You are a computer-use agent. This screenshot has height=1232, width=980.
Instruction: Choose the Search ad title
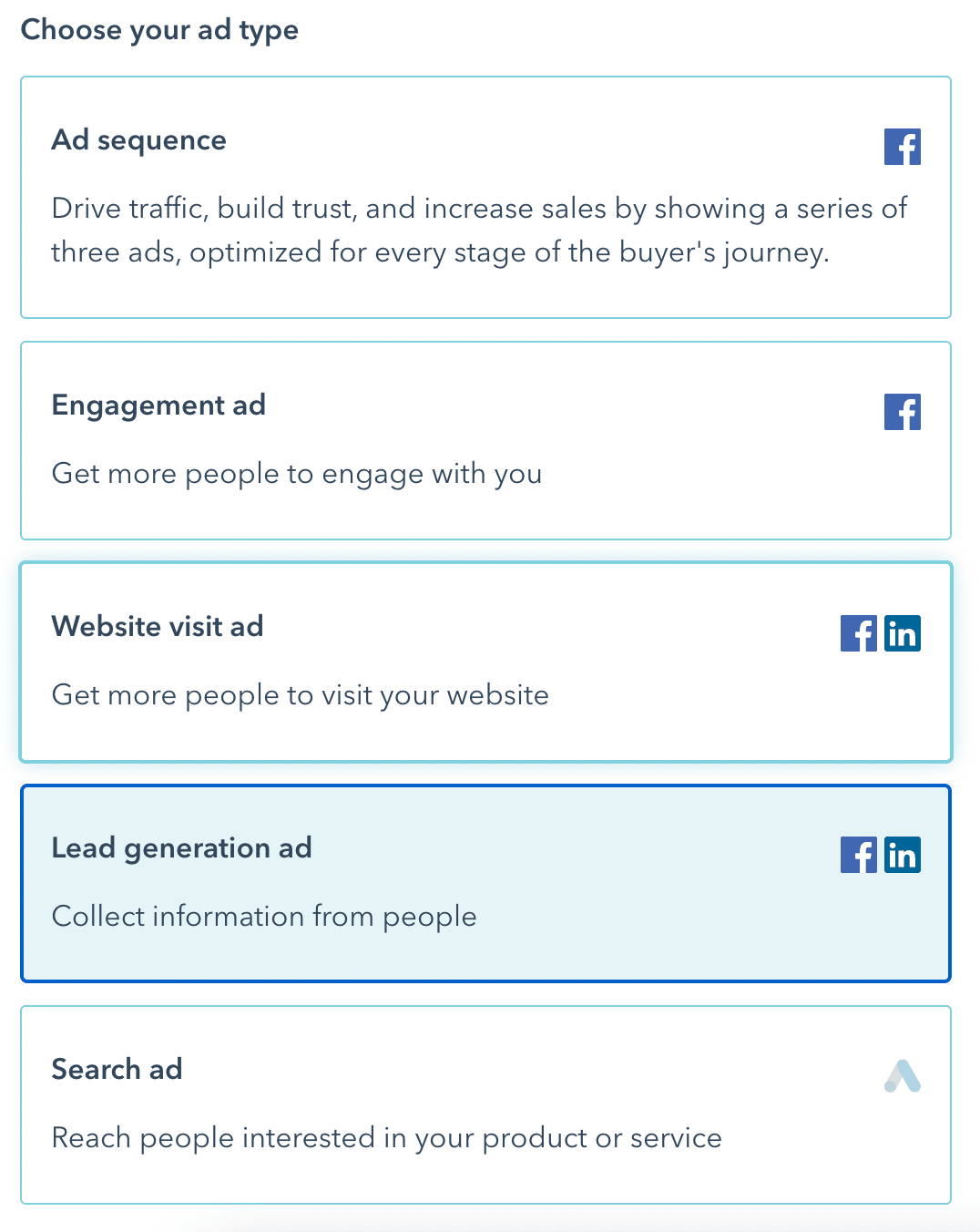click(x=117, y=1069)
